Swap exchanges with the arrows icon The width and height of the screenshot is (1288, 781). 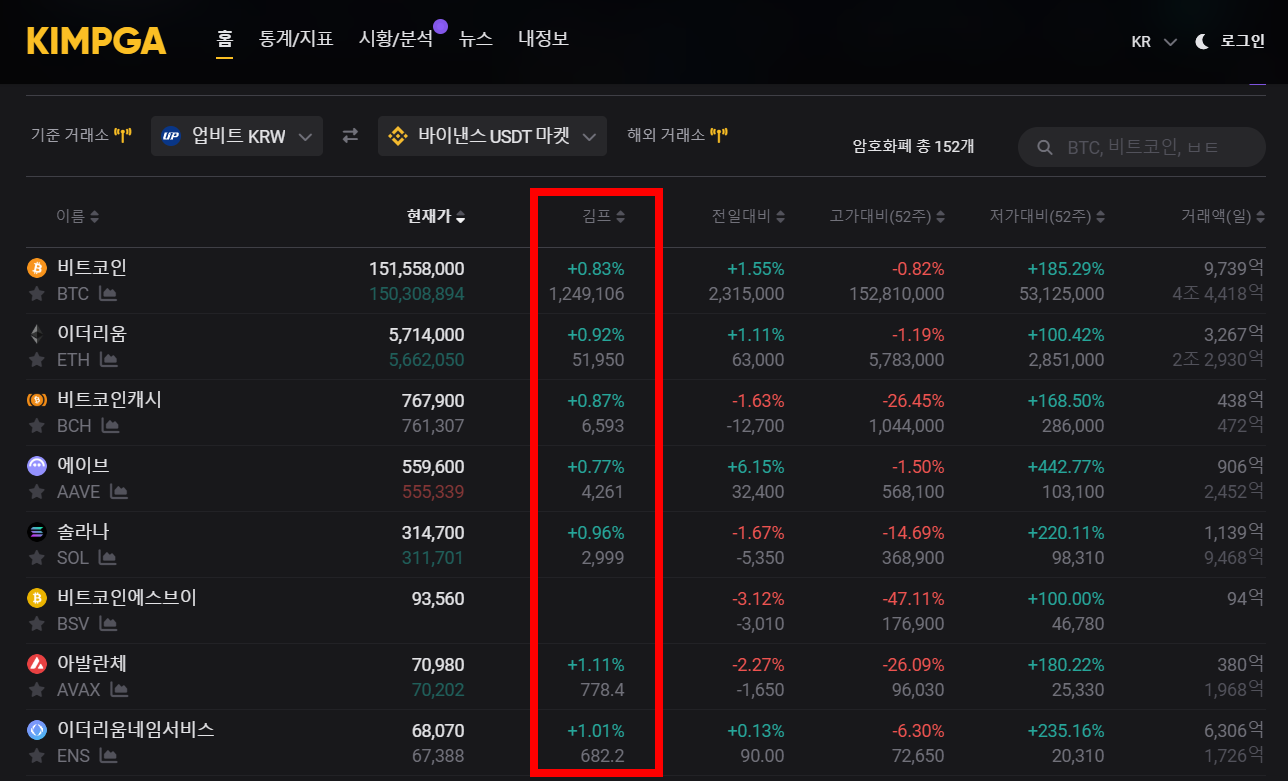tap(350, 135)
